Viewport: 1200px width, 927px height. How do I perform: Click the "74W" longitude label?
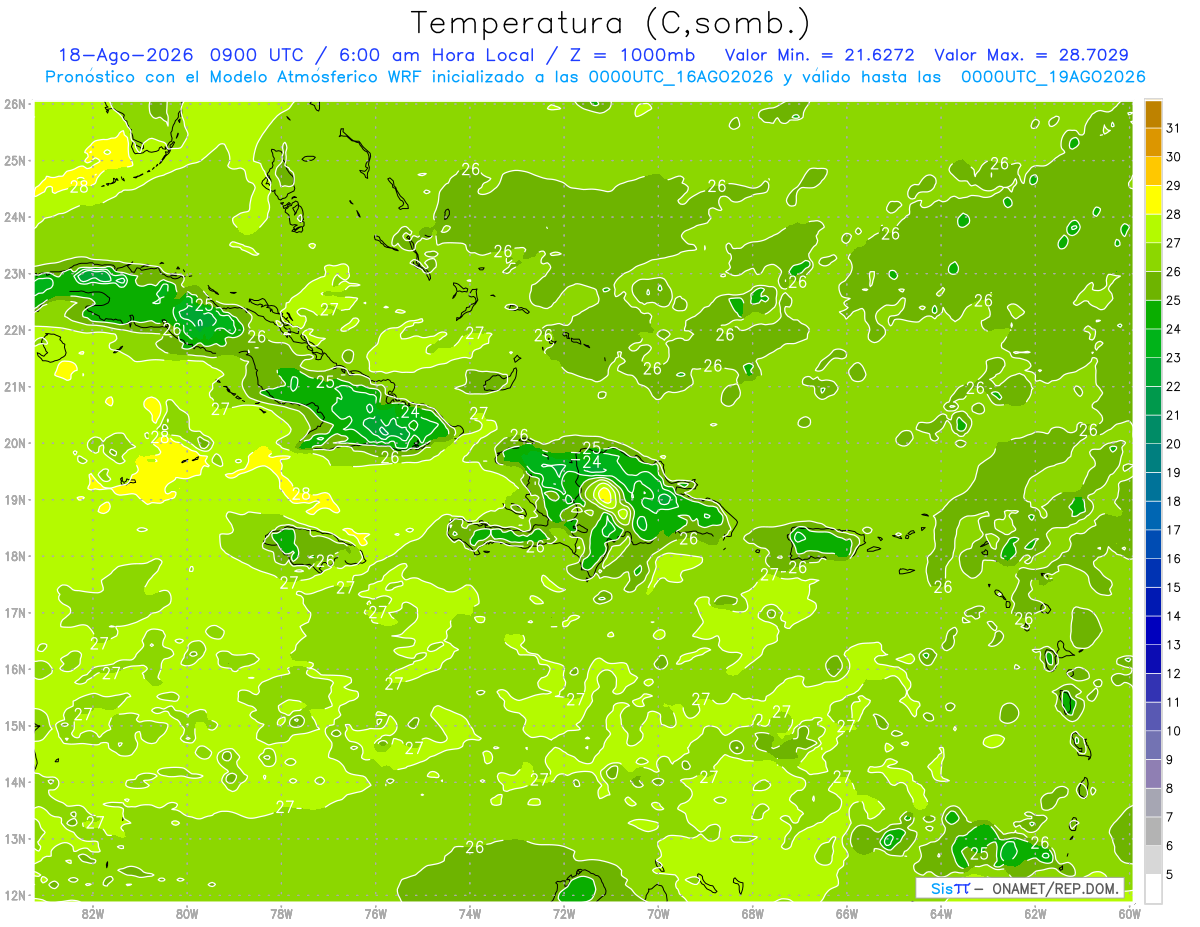[469, 913]
